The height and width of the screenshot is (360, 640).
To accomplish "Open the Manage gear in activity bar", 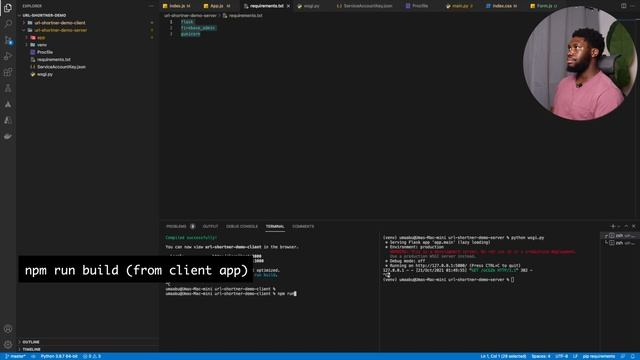I will click(8, 344).
